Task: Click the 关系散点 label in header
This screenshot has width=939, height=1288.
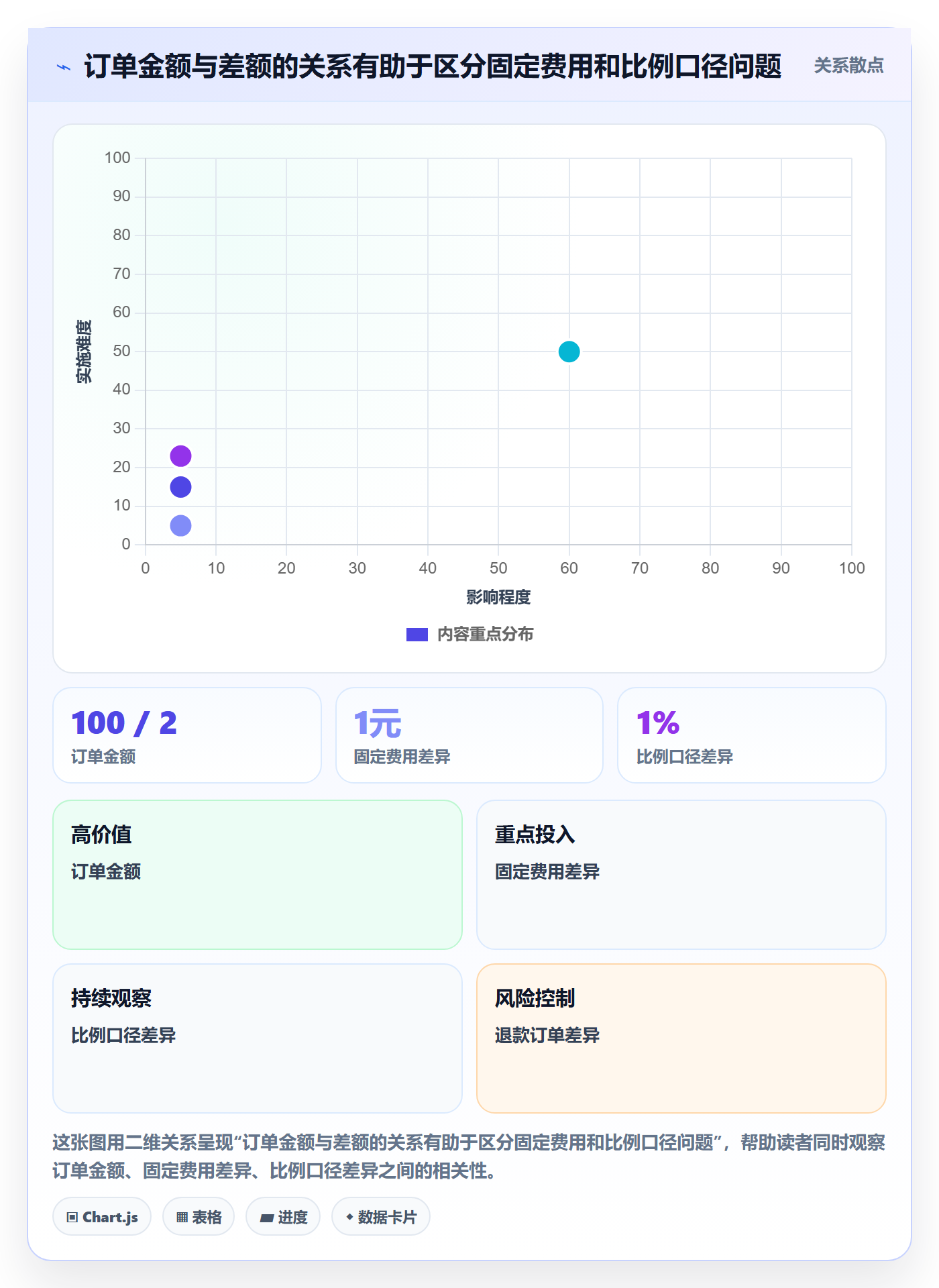Action: [848, 66]
